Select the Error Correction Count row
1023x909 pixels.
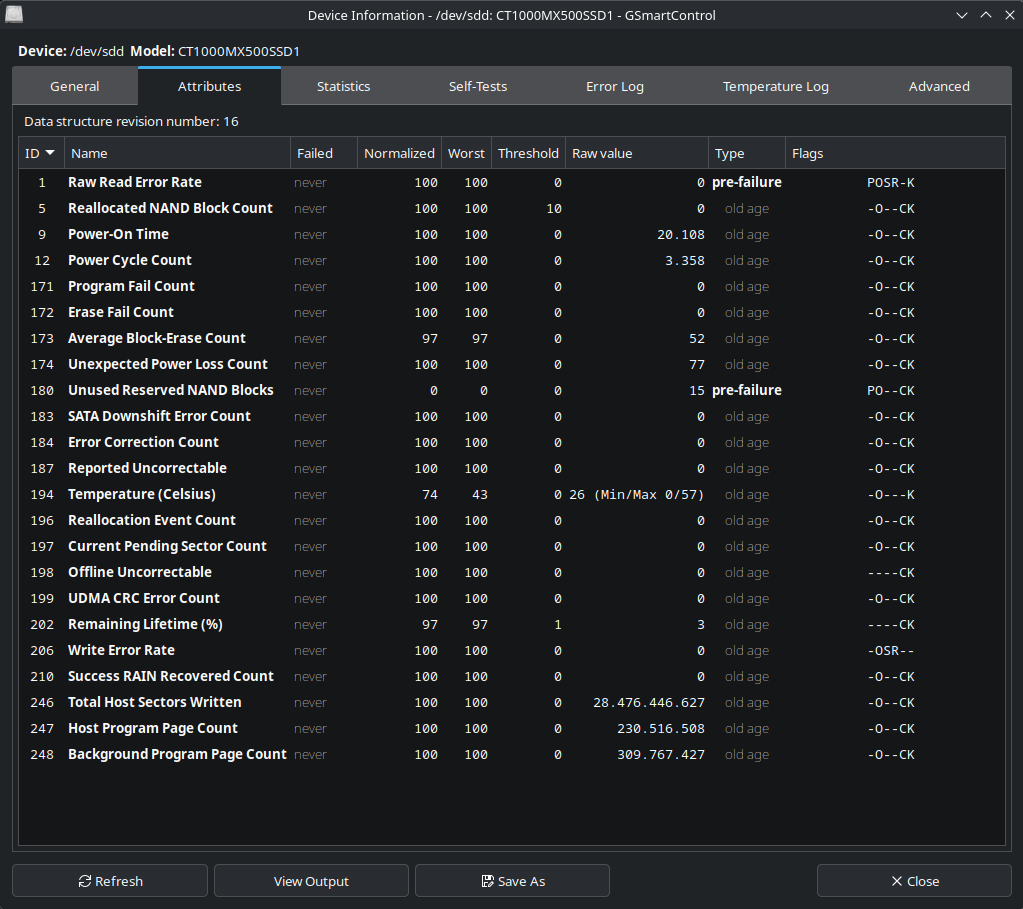(512, 442)
